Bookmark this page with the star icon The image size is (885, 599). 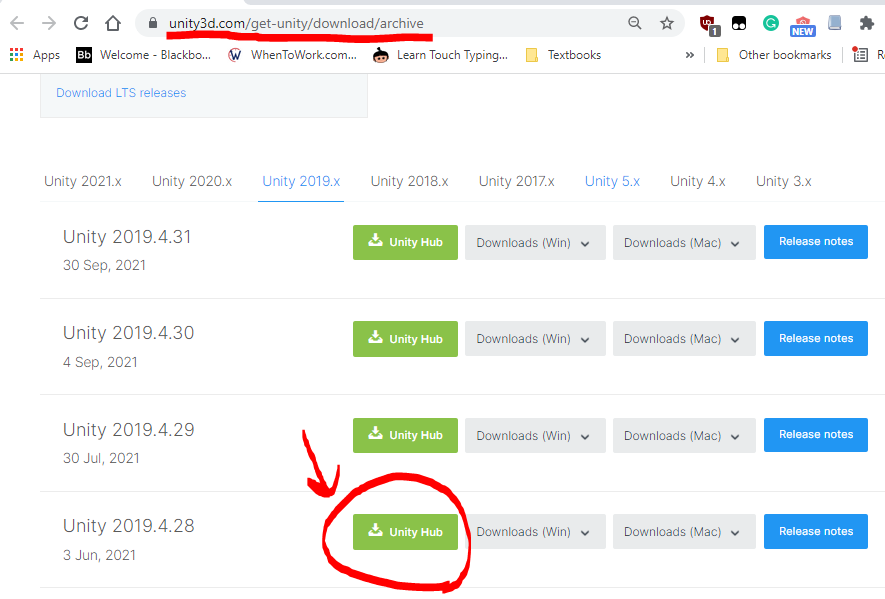667,23
